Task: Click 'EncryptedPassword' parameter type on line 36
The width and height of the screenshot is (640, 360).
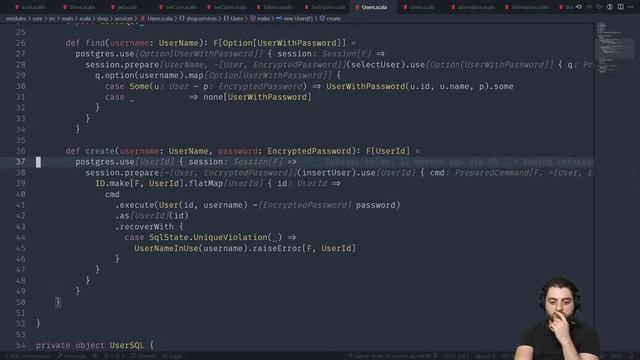Action: coord(309,151)
